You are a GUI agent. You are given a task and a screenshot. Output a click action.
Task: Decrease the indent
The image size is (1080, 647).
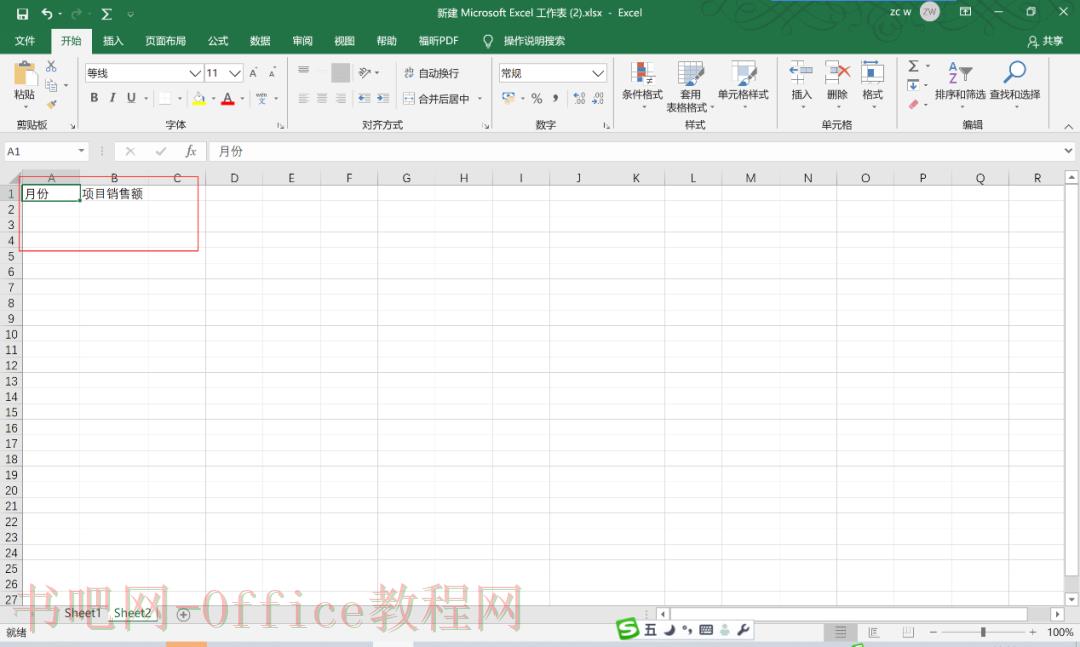(364, 99)
